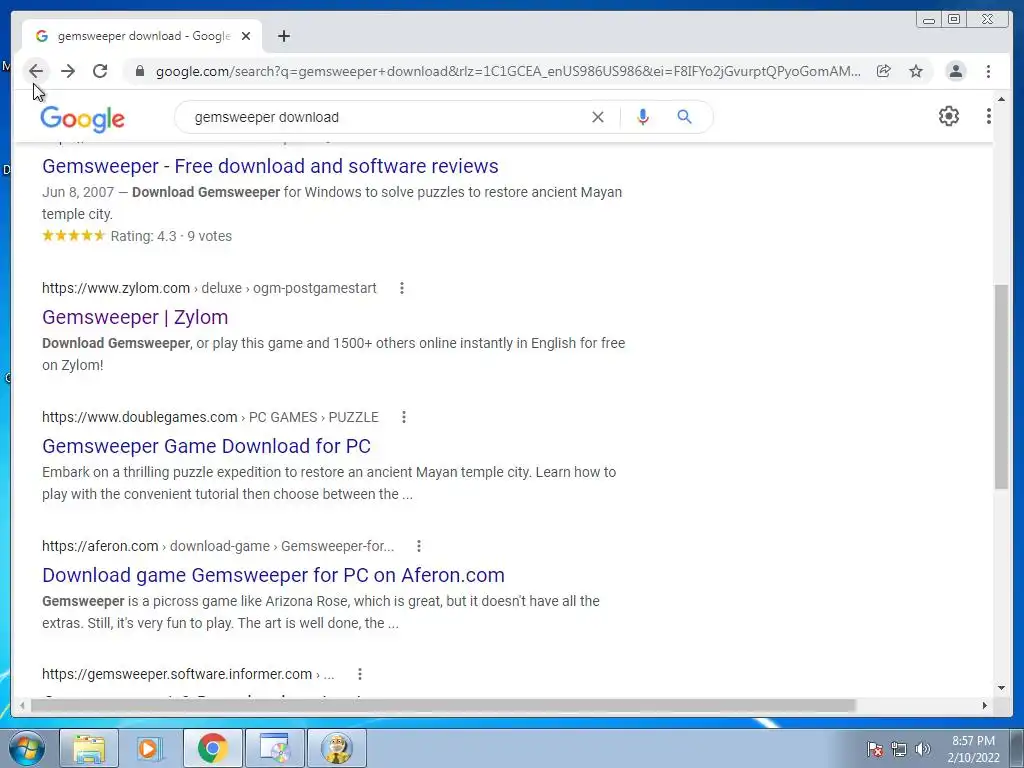Open more options for Aferon result
Viewport: 1024px width, 768px height.
pyautogui.click(x=419, y=546)
